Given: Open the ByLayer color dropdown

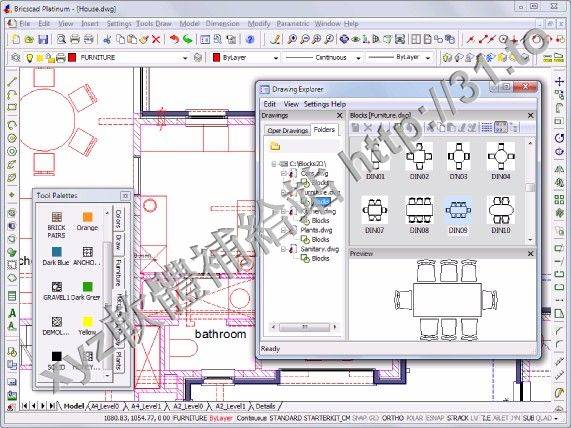Looking at the screenshot, I should [x=276, y=58].
